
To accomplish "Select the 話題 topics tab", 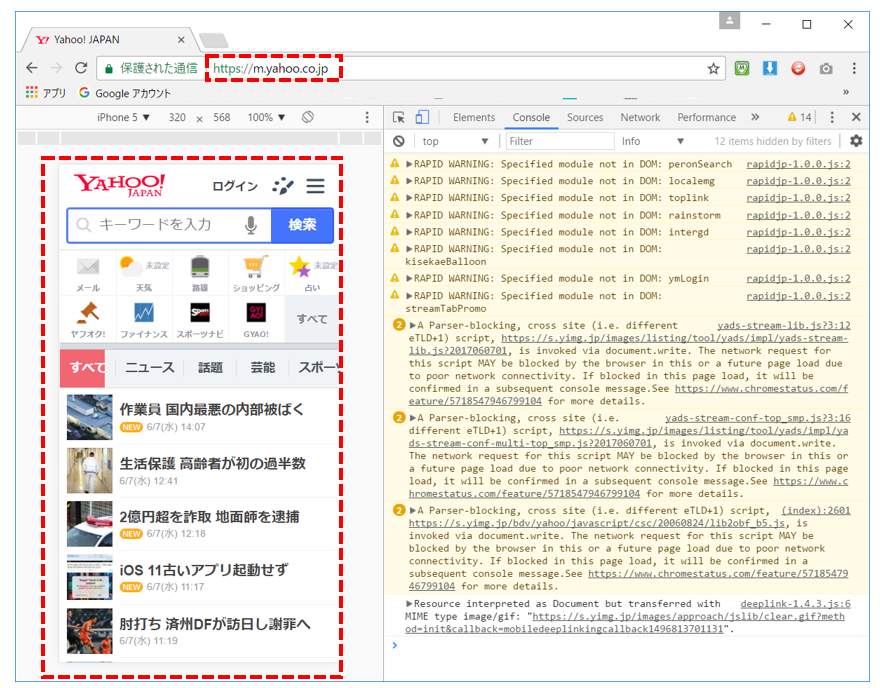I will [210, 368].
